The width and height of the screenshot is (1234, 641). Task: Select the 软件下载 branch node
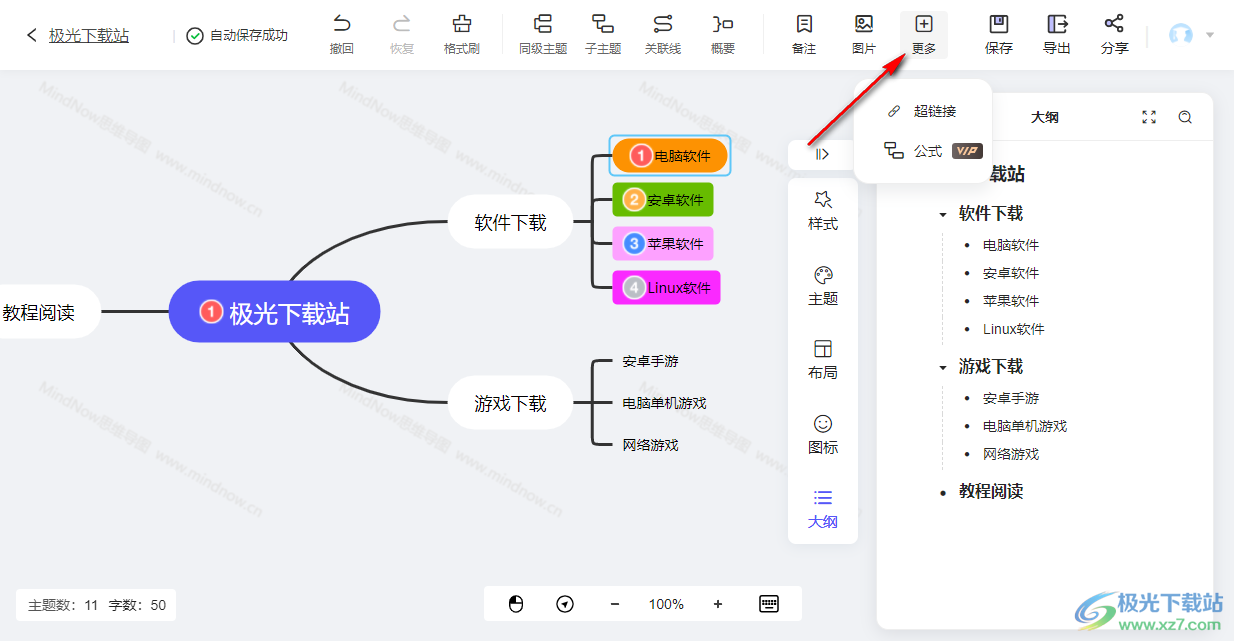tap(510, 222)
